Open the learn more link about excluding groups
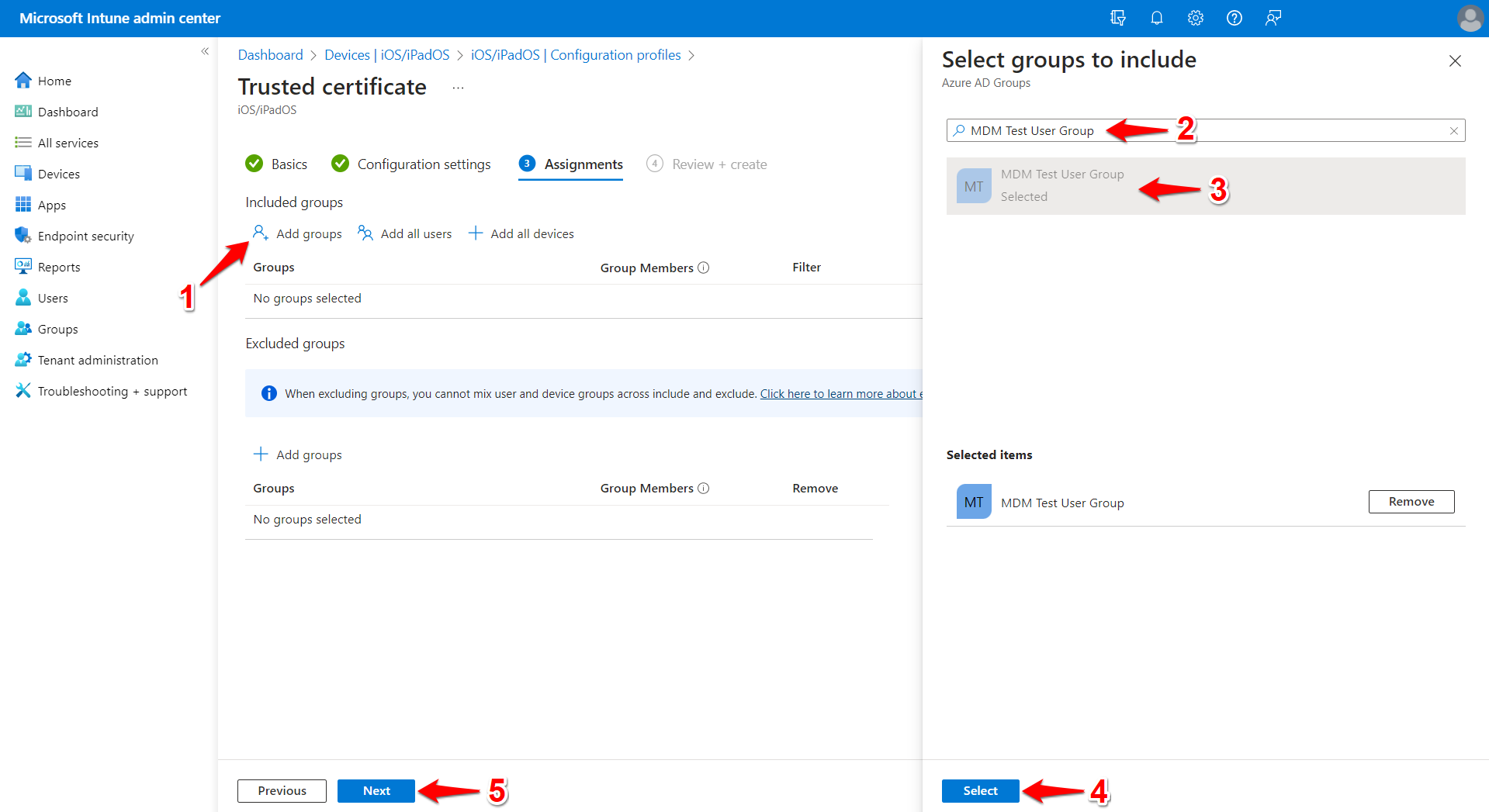Image resolution: width=1489 pixels, height=812 pixels. (x=841, y=394)
